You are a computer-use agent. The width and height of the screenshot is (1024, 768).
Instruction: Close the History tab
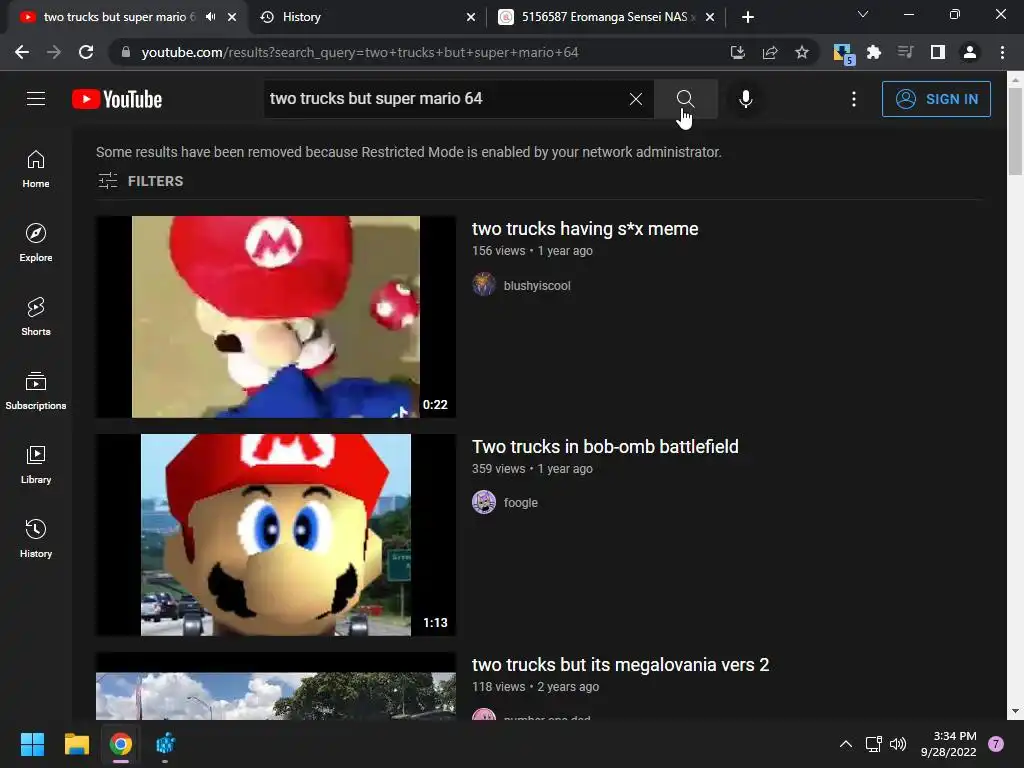click(x=471, y=17)
